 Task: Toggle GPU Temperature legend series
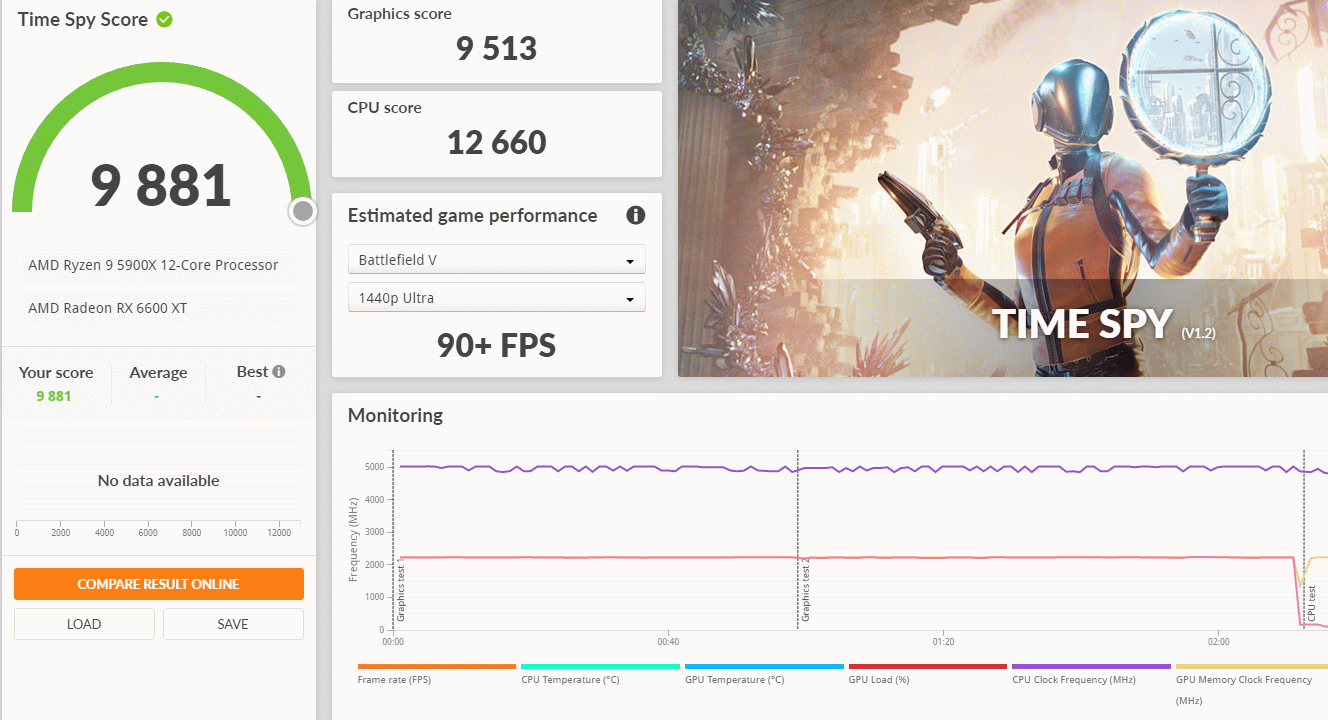pyautogui.click(x=764, y=674)
